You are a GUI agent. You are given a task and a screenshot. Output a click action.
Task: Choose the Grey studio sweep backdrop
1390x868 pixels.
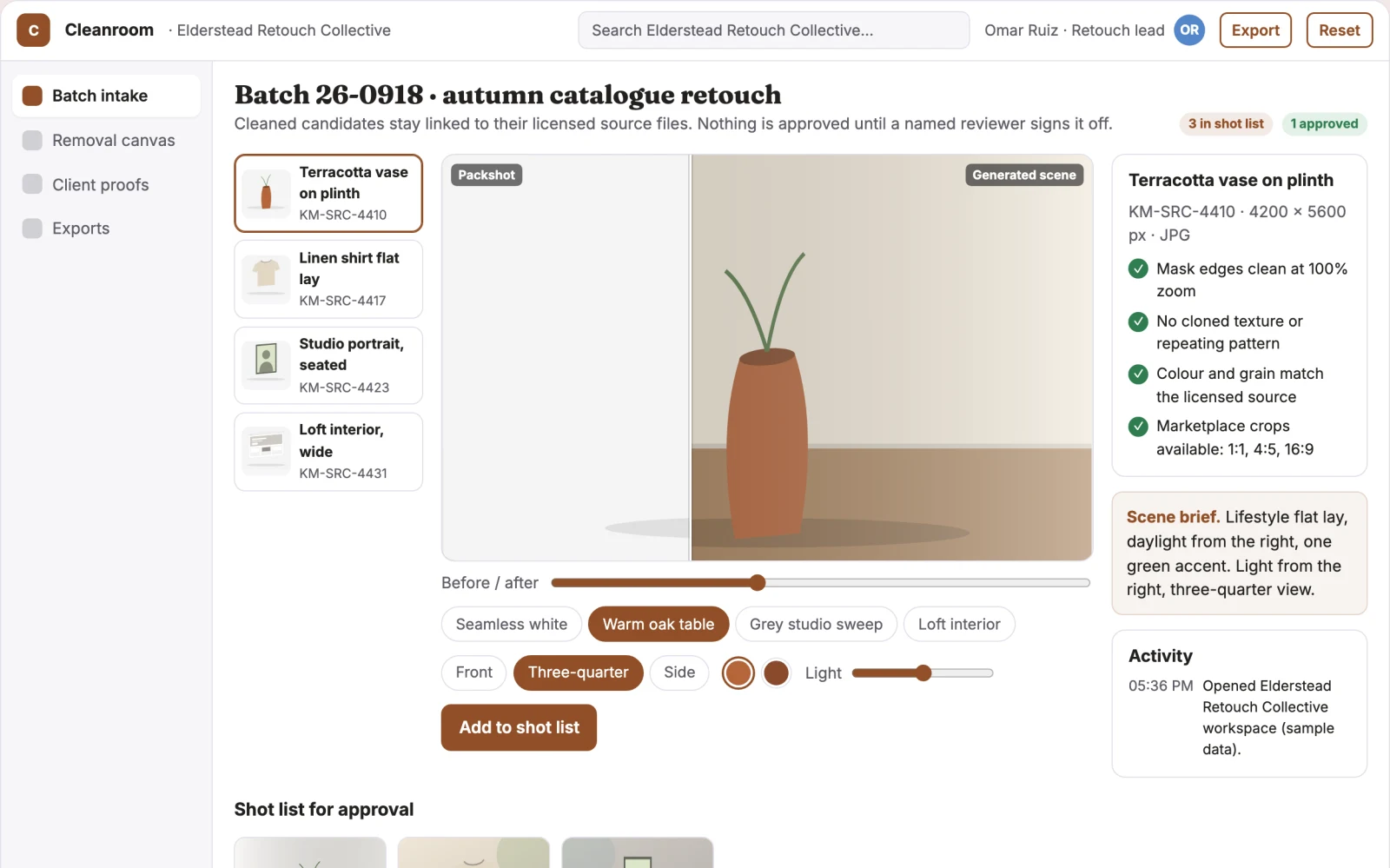(816, 624)
